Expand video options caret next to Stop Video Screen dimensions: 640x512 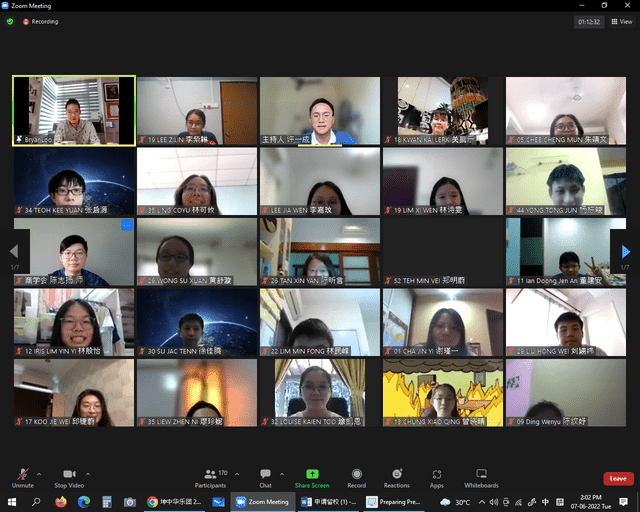tap(88, 474)
